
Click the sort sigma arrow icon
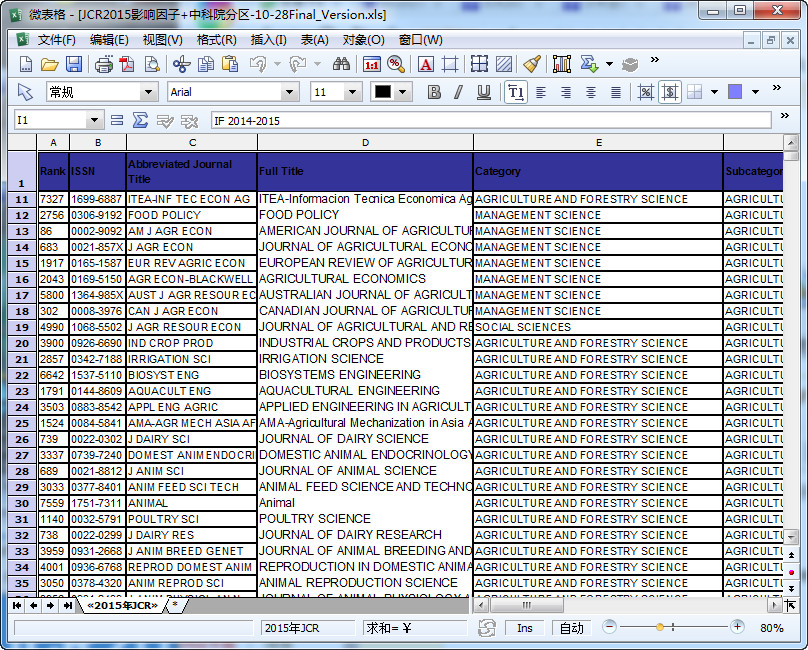tap(589, 64)
